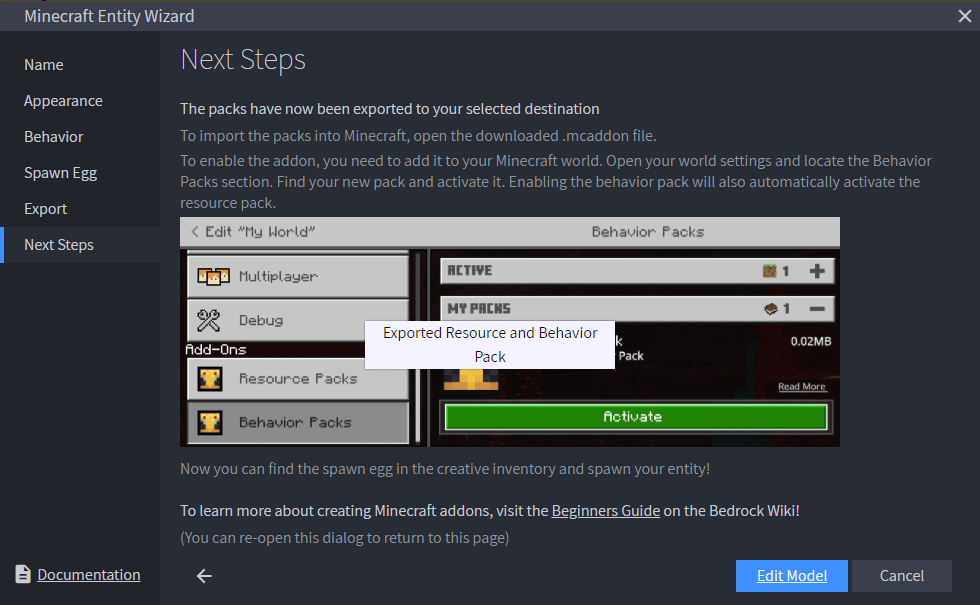Click the 'packs have now been exported' text
Image resolution: width=980 pixels, height=605 pixels.
[x=390, y=109]
